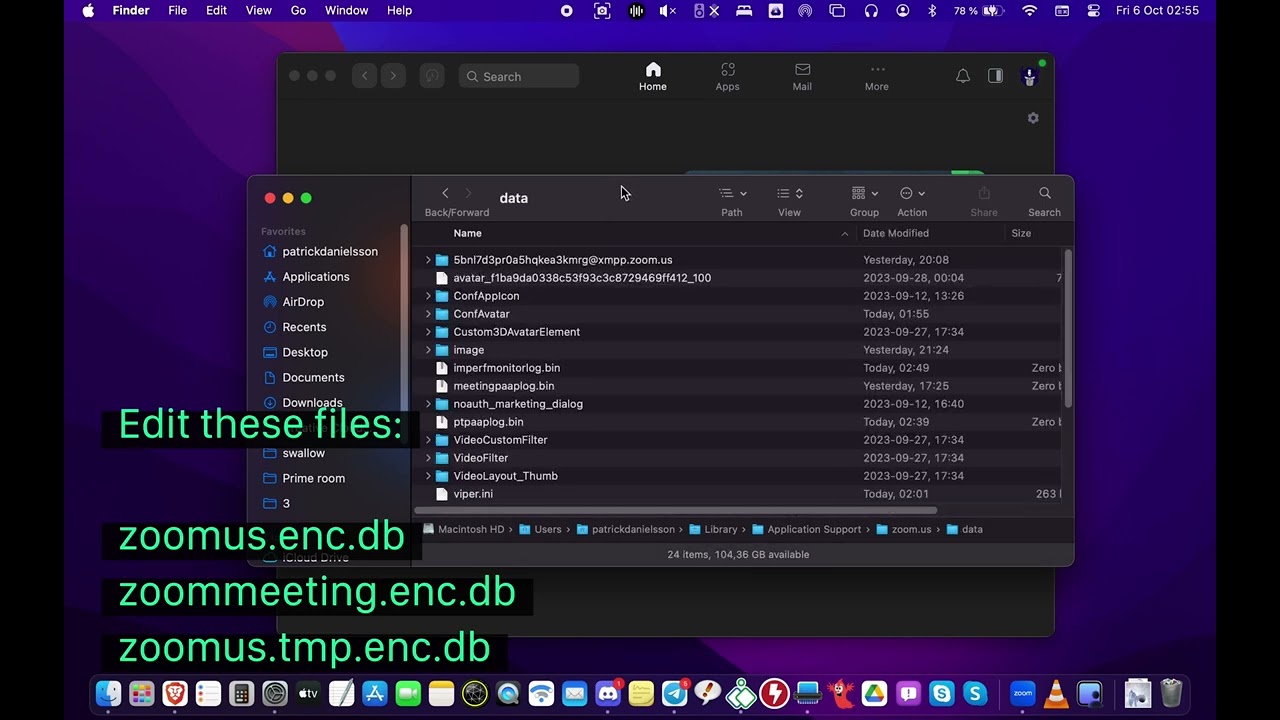Image resolution: width=1280 pixels, height=720 pixels.
Task: Go back in Finder history
Action: (x=445, y=193)
